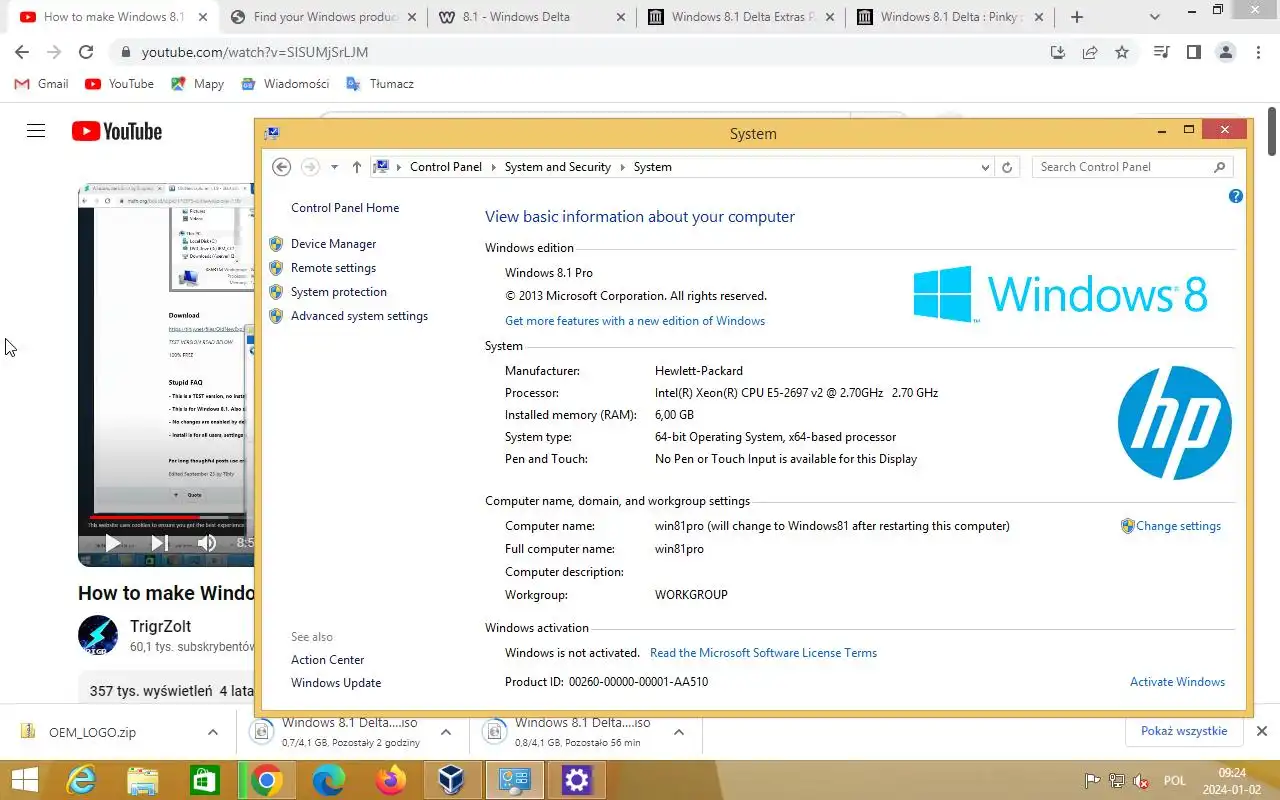Switch to 8.1 - Windows Delta tab
Screen dimensions: 1280x800
tap(531, 17)
